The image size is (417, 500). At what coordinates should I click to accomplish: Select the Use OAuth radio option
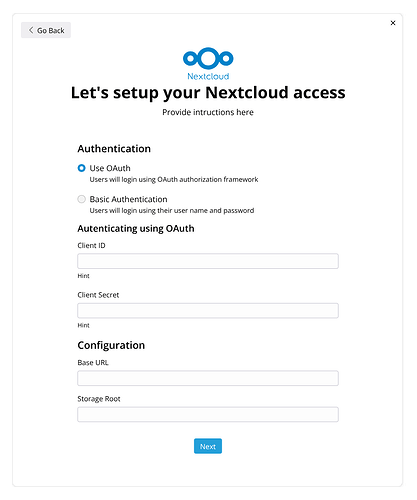click(81, 168)
